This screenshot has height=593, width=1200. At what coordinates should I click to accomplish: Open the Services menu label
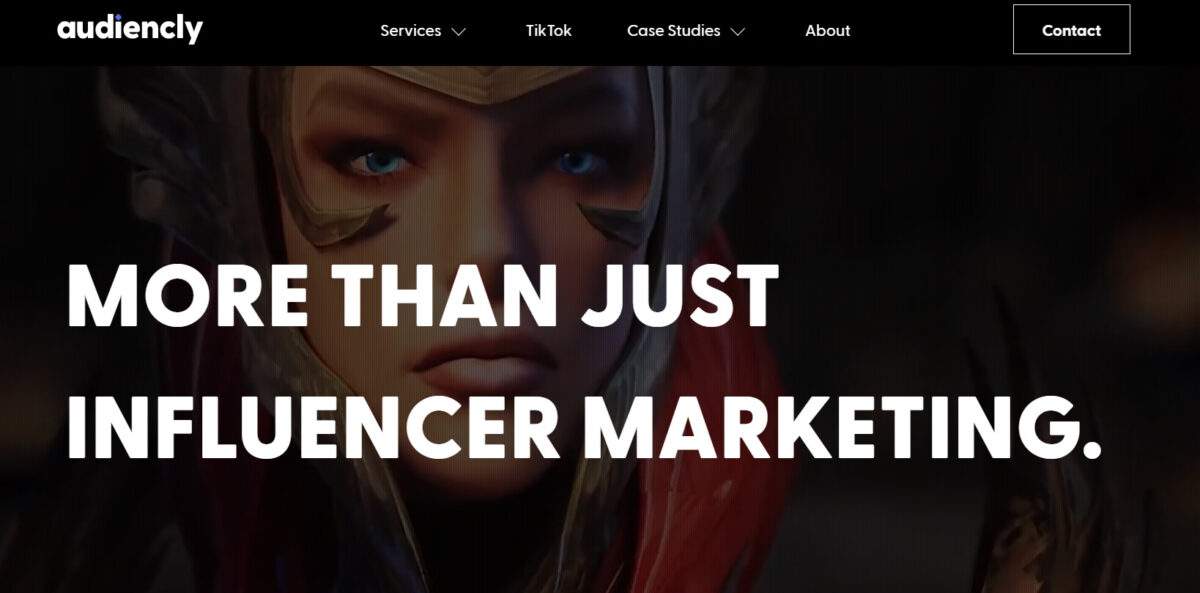point(410,31)
